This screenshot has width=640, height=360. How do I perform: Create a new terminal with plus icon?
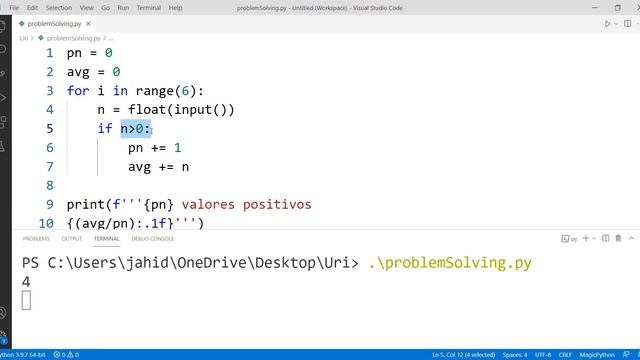click(586, 238)
